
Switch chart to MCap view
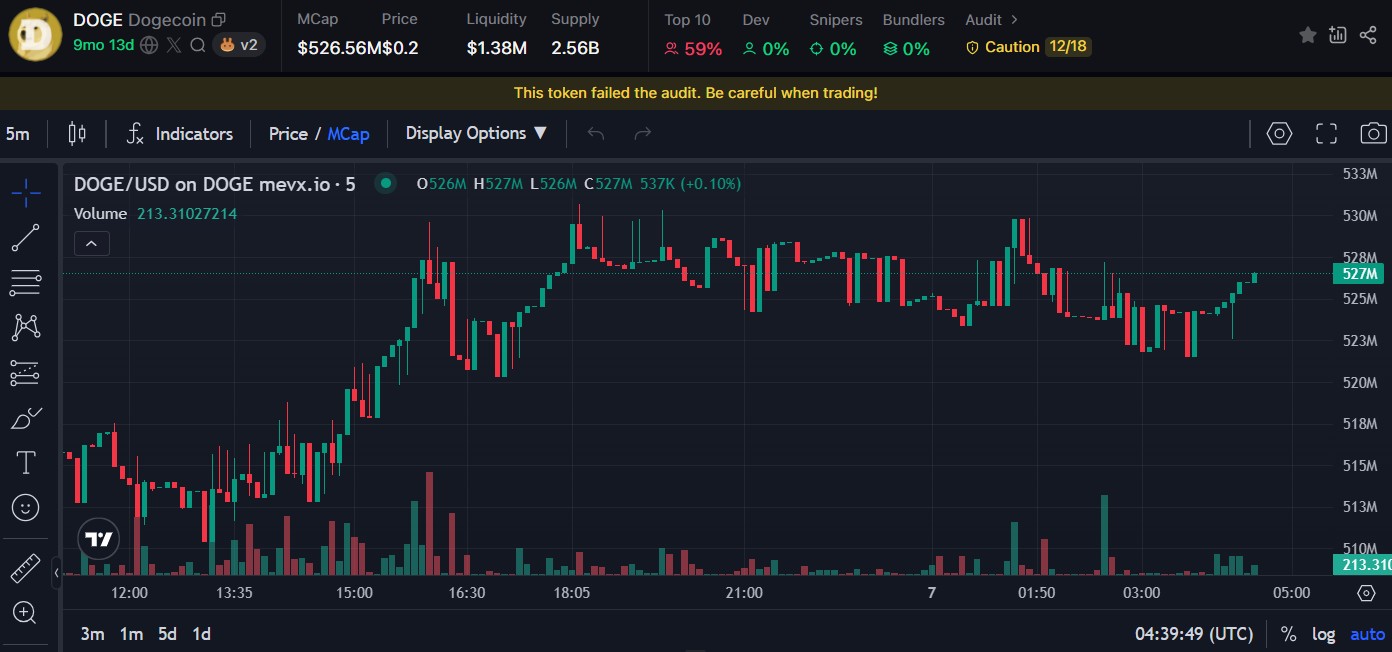click(x=348, y=134)
